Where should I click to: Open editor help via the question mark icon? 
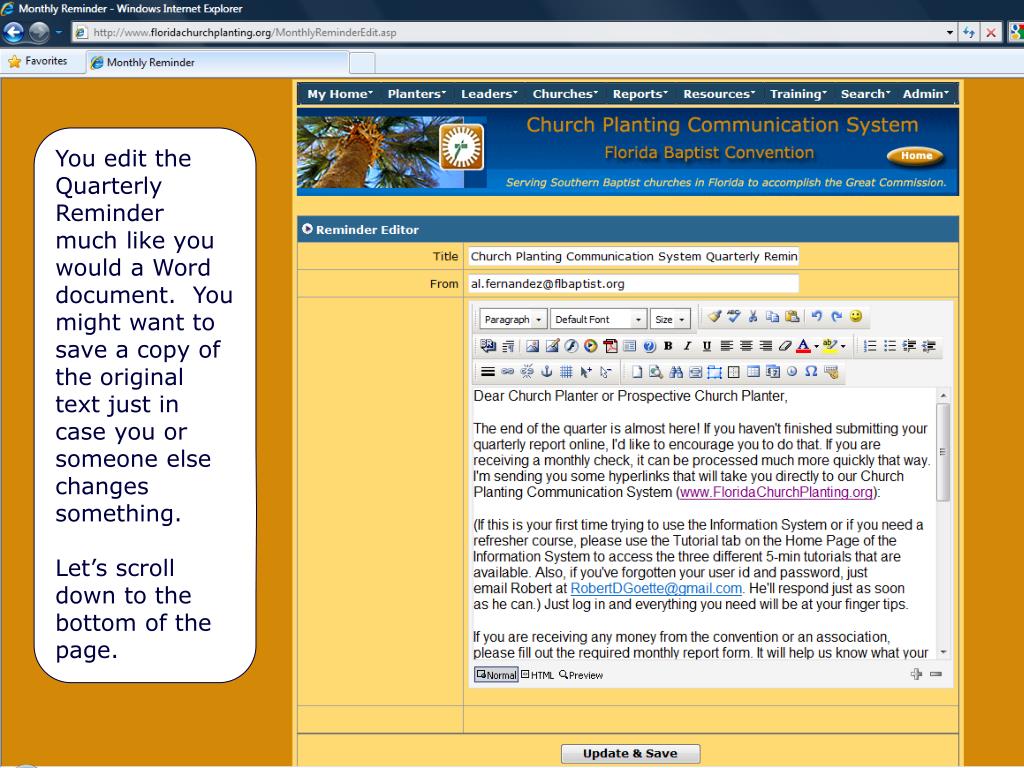(649, 346)
